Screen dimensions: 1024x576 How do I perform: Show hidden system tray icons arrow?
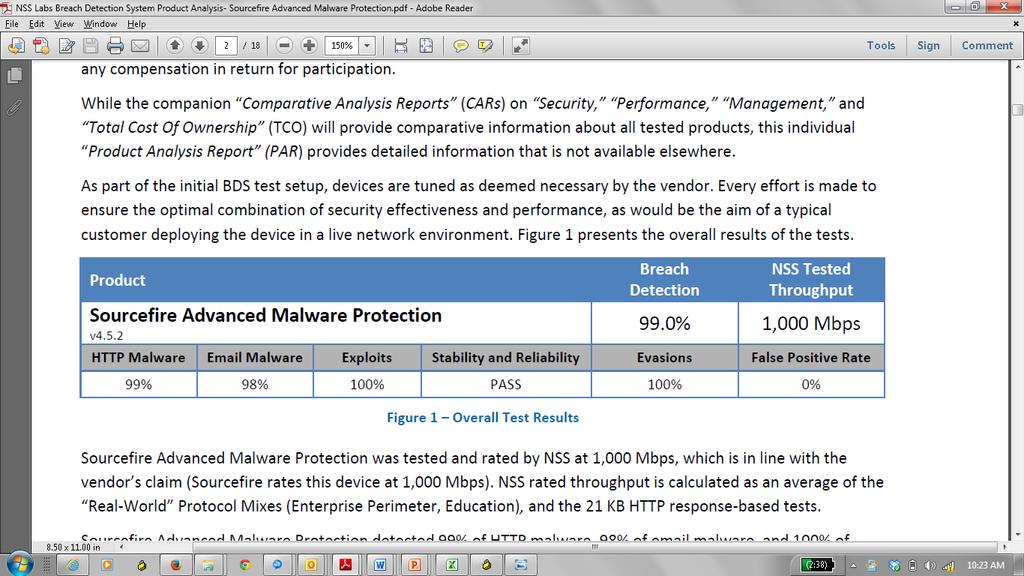coord(853,566)
